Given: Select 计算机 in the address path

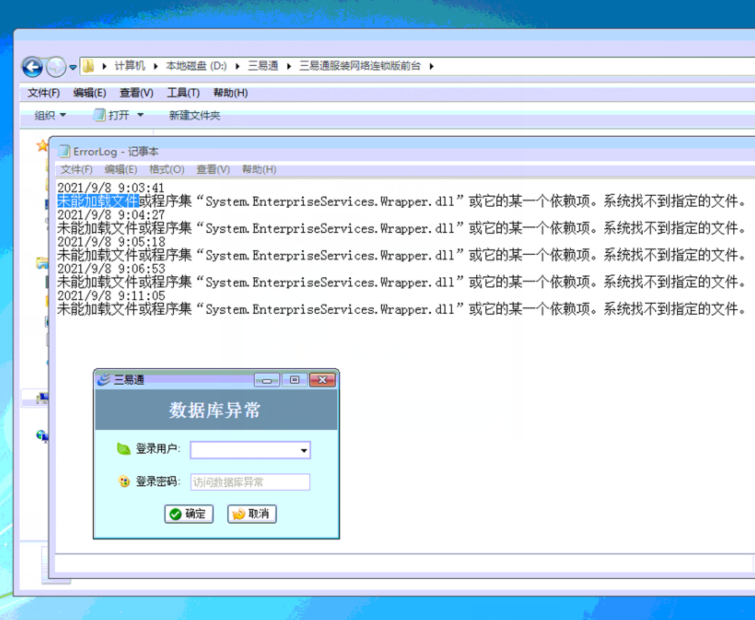Looking at the screenshot, I should pyautogui.click(x=130, y=66).
